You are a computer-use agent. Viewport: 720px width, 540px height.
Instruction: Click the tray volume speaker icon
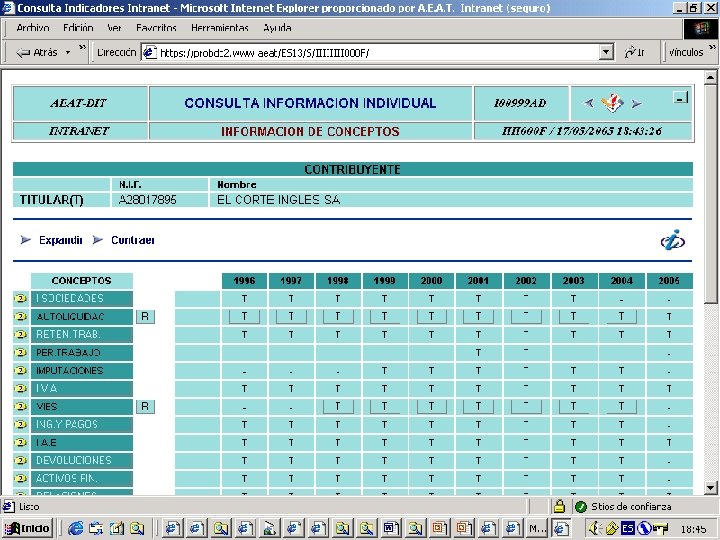tap(594, 529)
